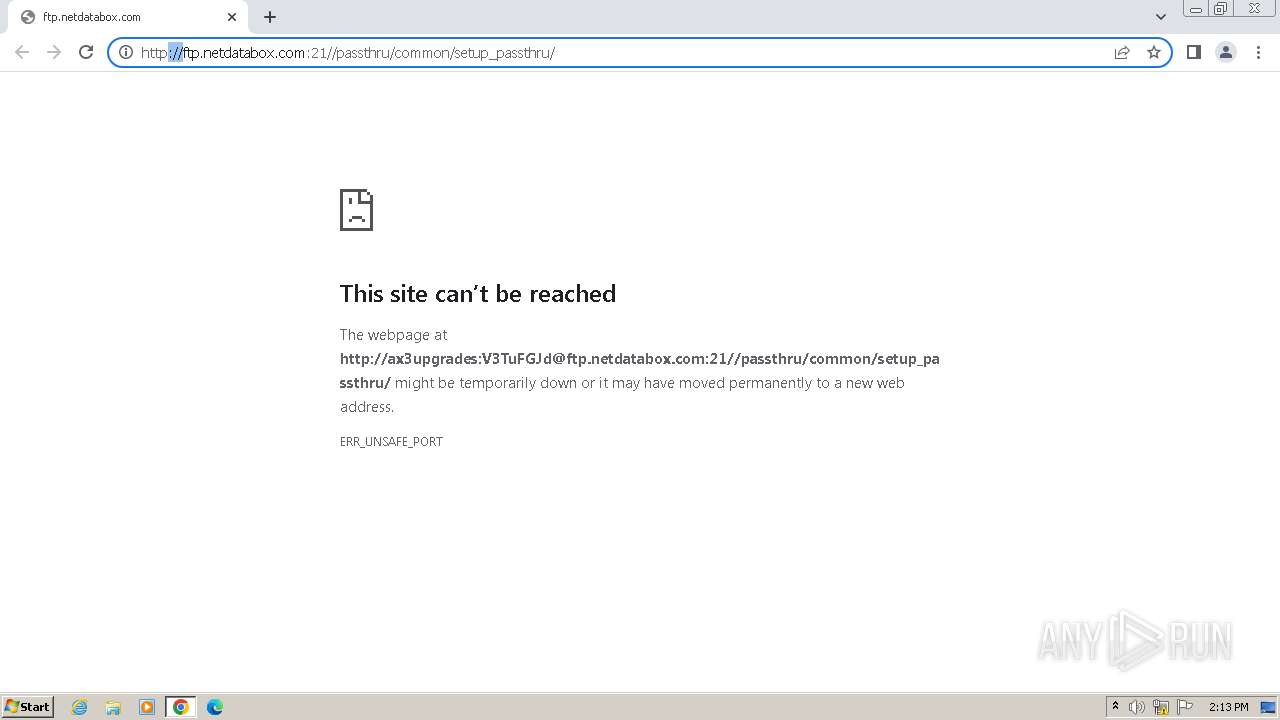Bookmark this tab with star icon
Viewport: 1280px width, 720px height.
pyautogui.click(x=1154, y=52)
